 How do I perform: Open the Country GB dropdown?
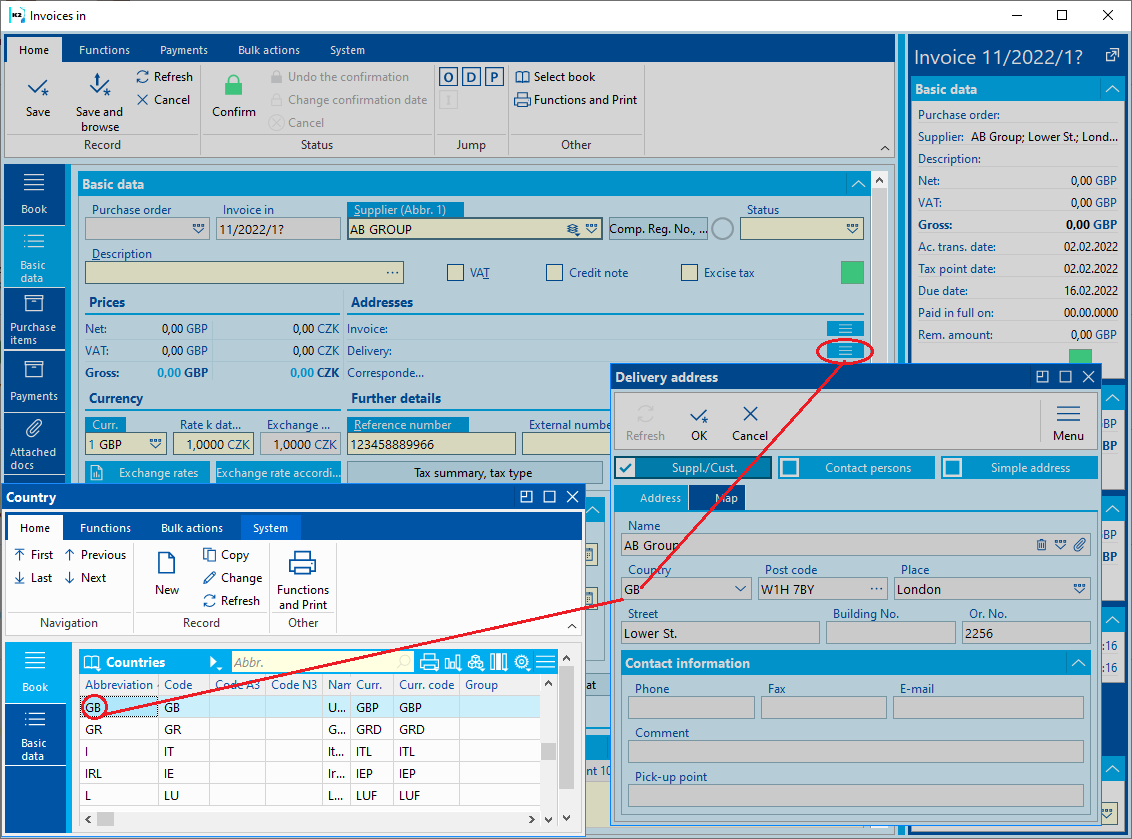coord(741,589)
